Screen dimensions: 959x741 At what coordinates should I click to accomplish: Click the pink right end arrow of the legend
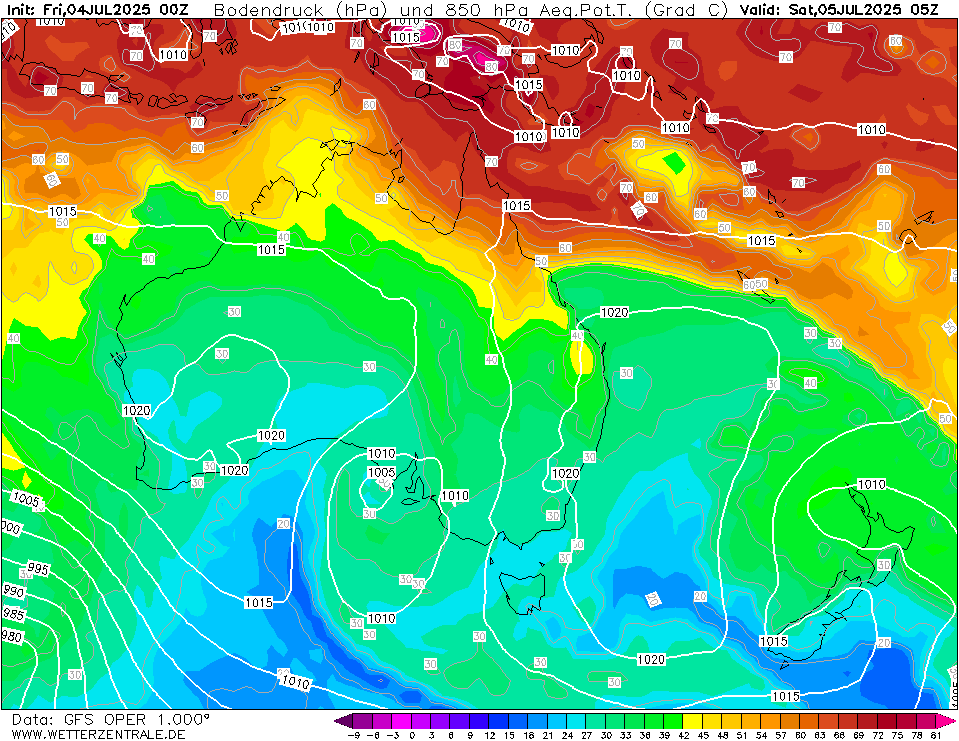[x=946, y=720]
